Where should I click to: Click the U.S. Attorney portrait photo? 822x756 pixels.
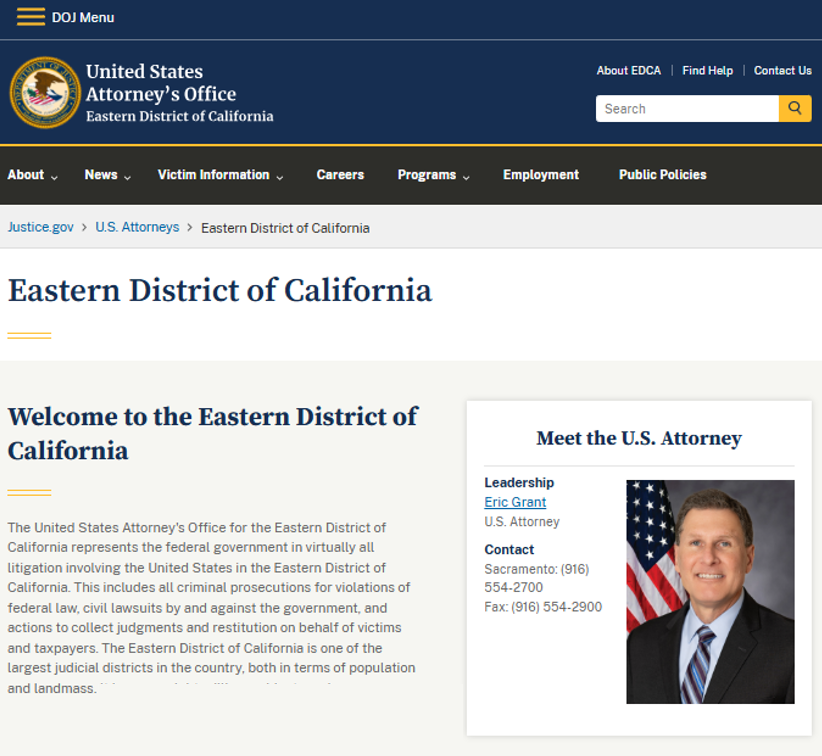pos(710,592)
